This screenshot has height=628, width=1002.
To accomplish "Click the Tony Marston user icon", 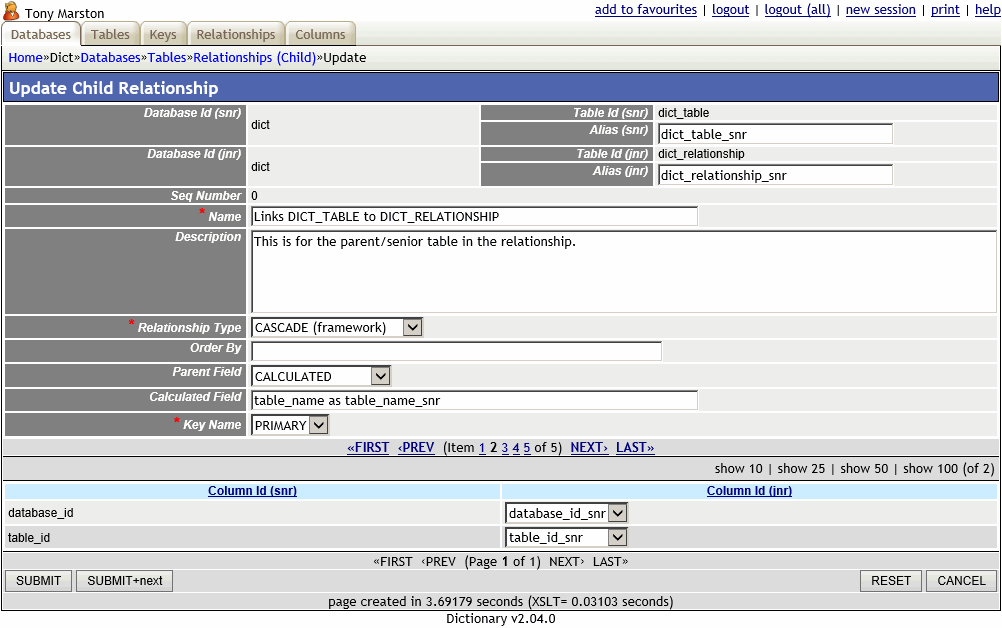I will [x=11, y=13].
